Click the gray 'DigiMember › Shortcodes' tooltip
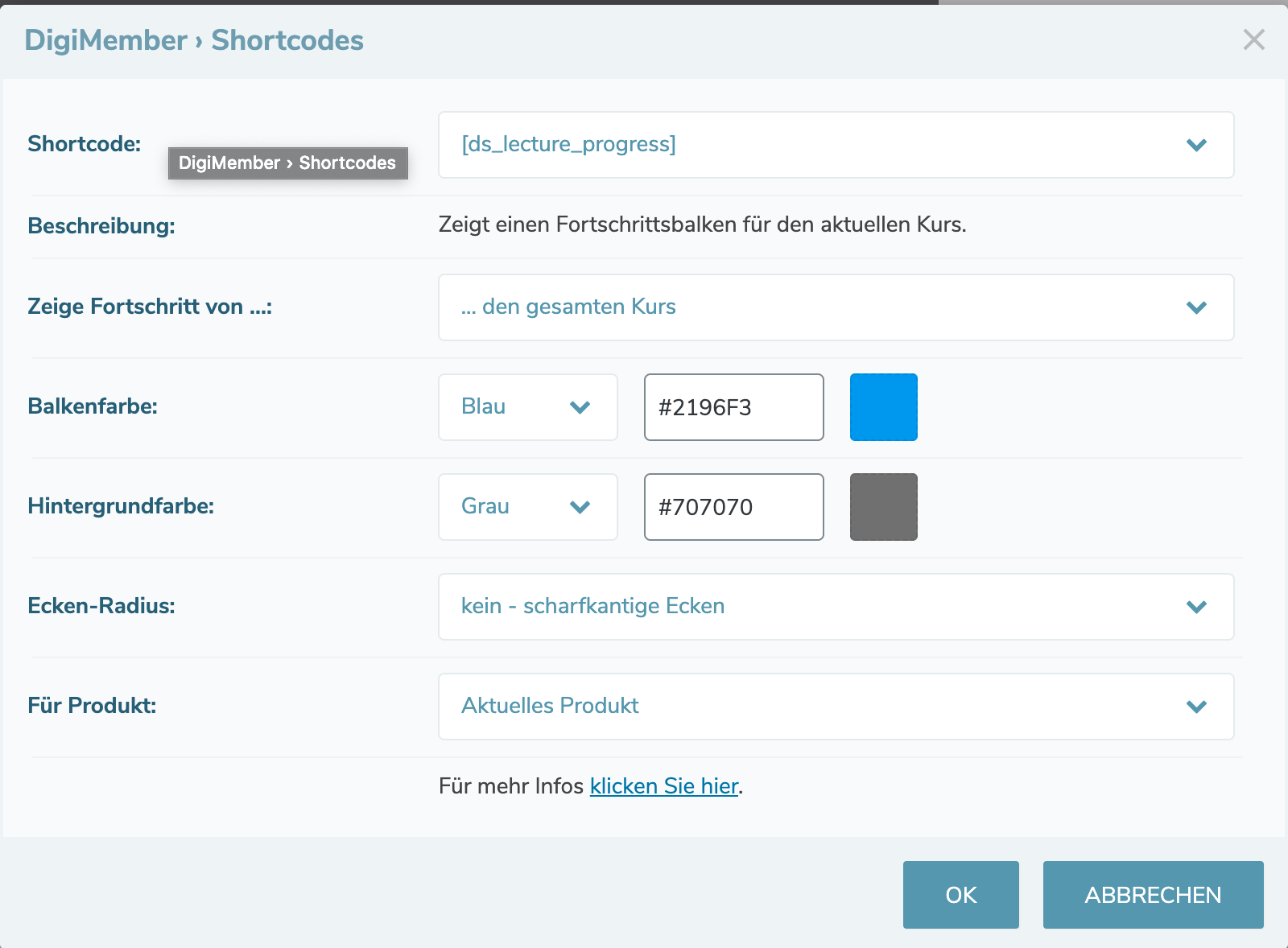 tap(287, 163)
